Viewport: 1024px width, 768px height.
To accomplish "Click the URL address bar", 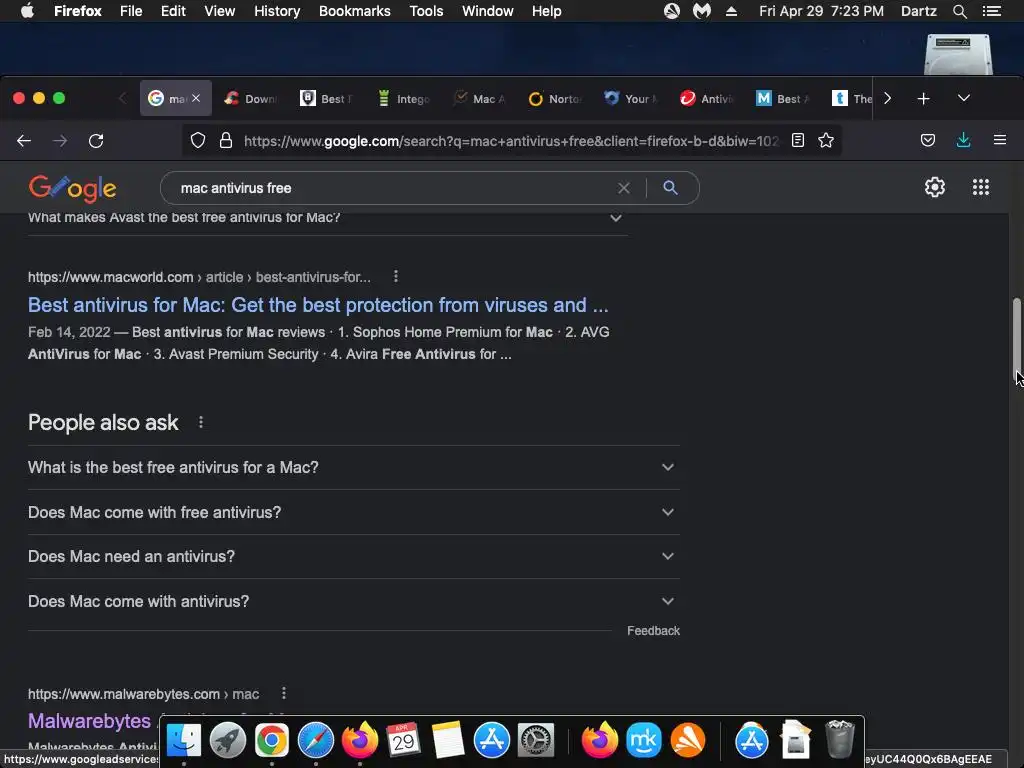I will click(511, 140).
